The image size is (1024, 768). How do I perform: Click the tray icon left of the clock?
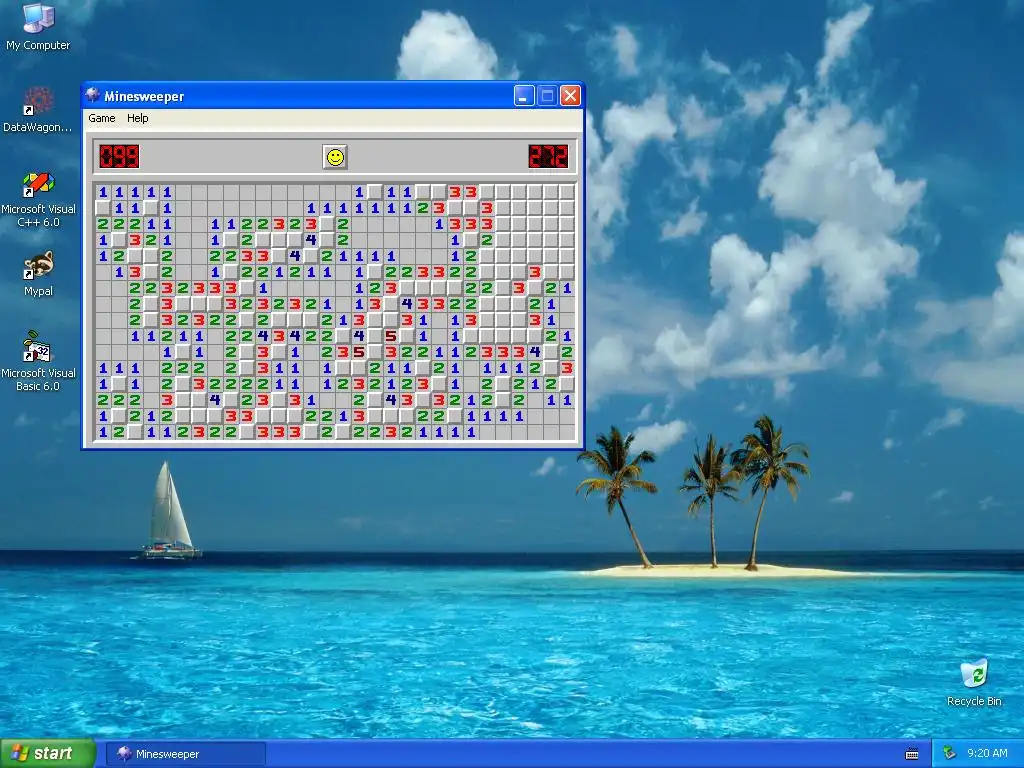point(950,754)
